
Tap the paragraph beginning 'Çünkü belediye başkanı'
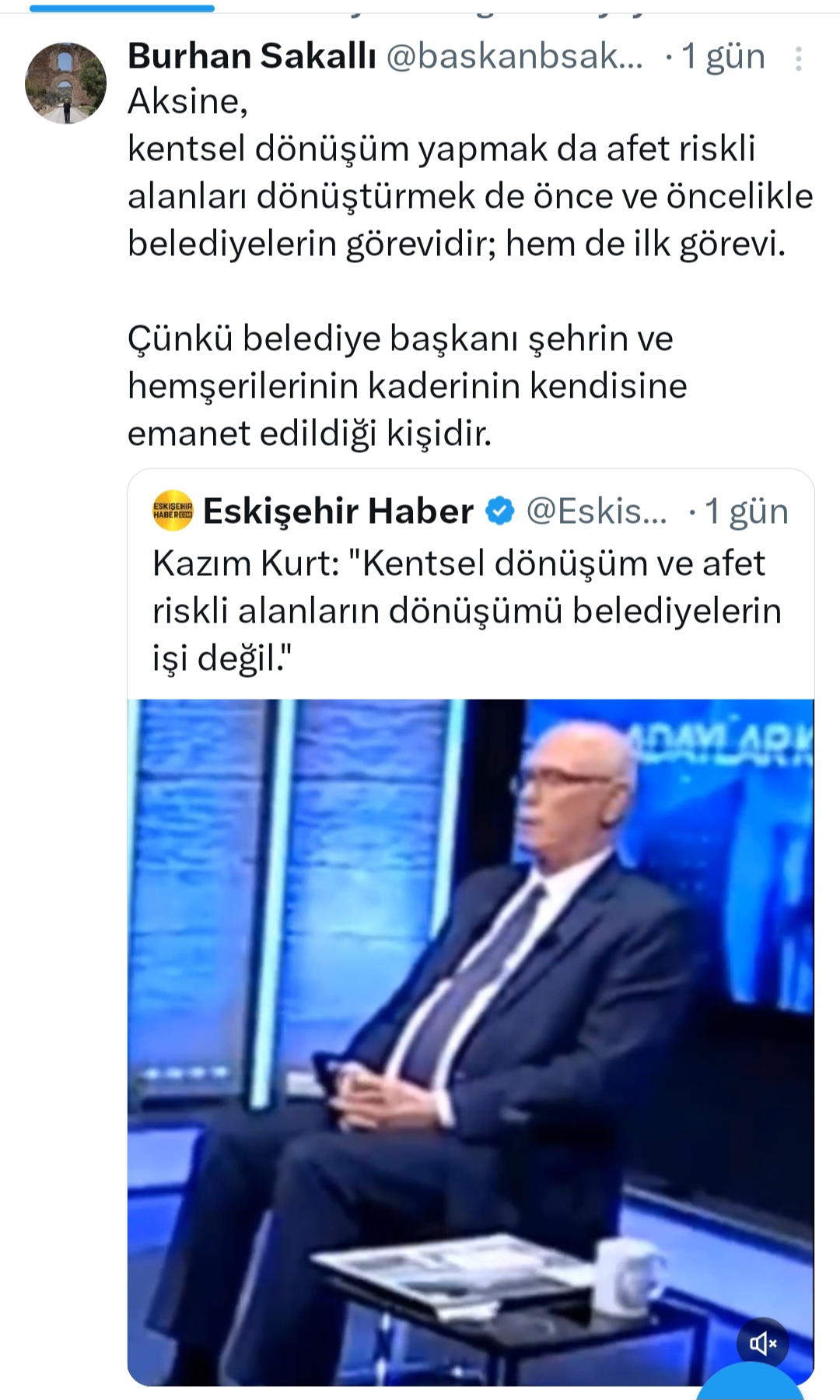click(408, 385)
